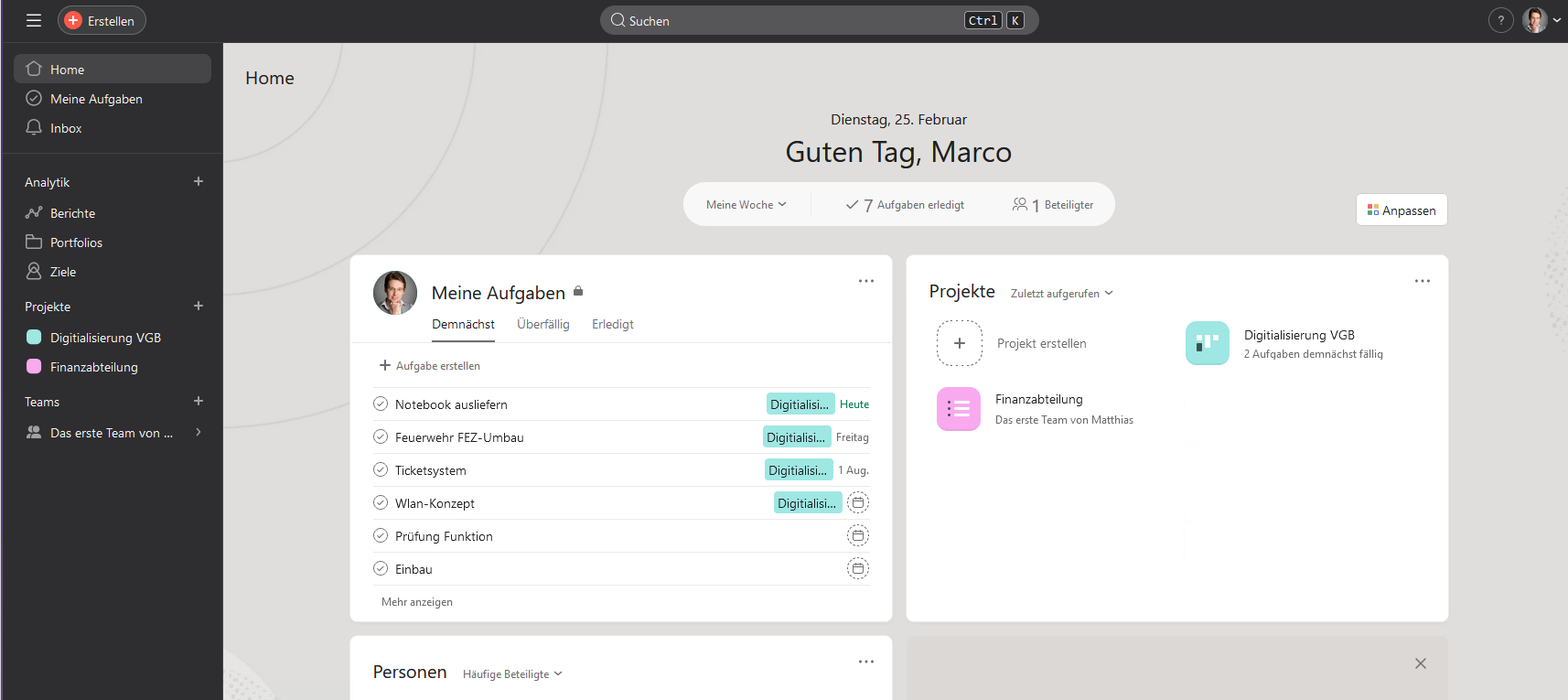Open Digitialisierung VGB project in sidebar
This screenshot has height=700, width=1568.
click(x=113, y=337)
